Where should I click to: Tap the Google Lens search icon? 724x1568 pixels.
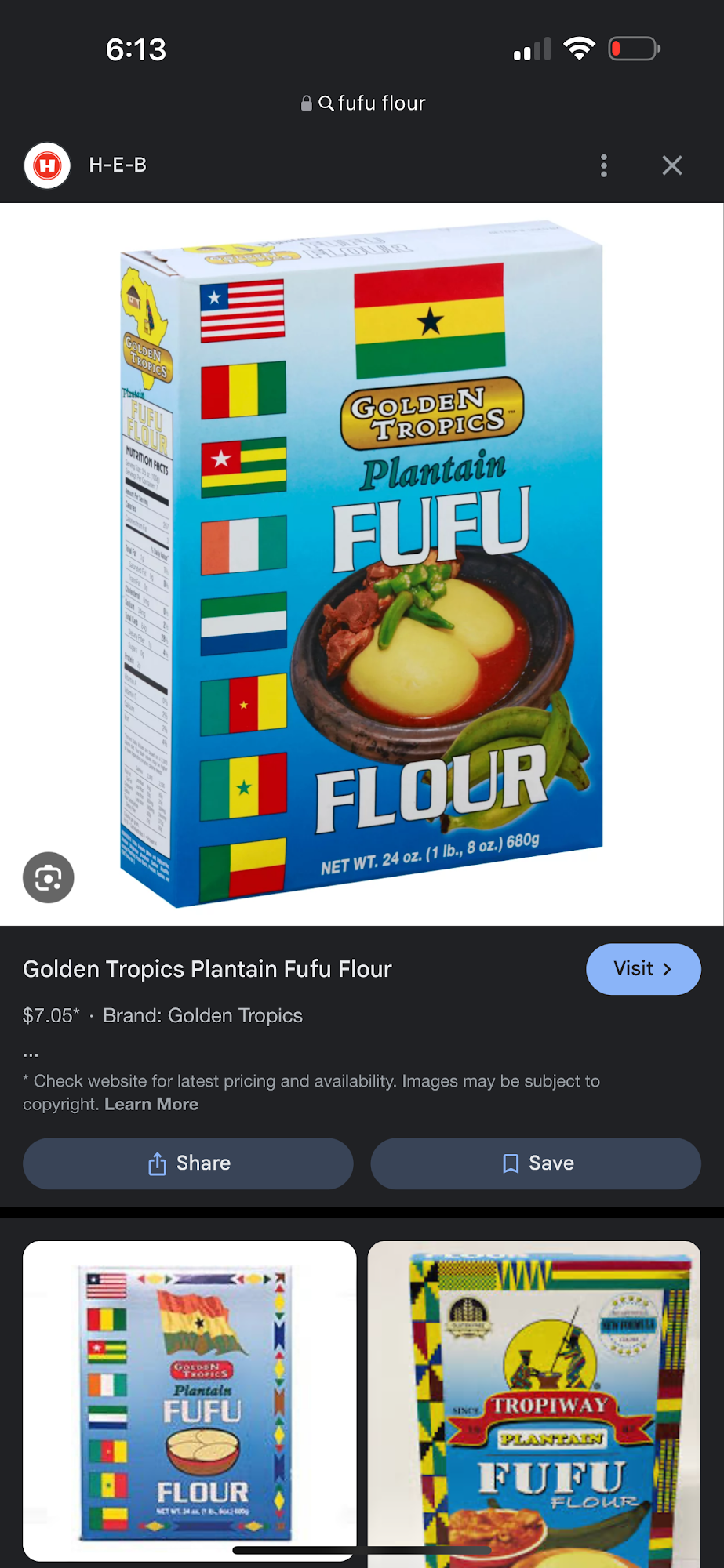point(49,877)
